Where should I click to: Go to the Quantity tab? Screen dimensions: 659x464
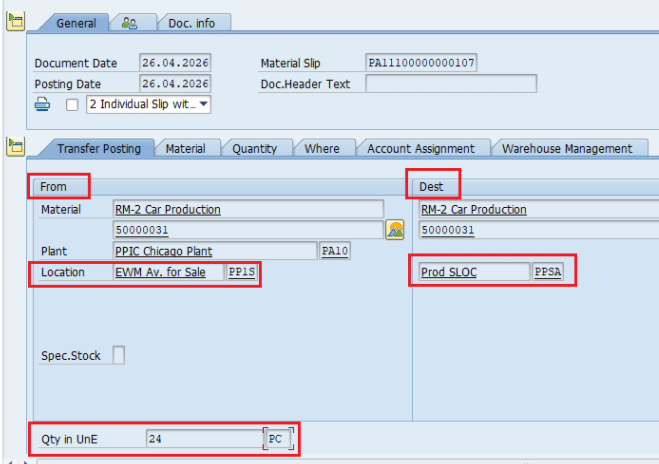pos(254,148)
